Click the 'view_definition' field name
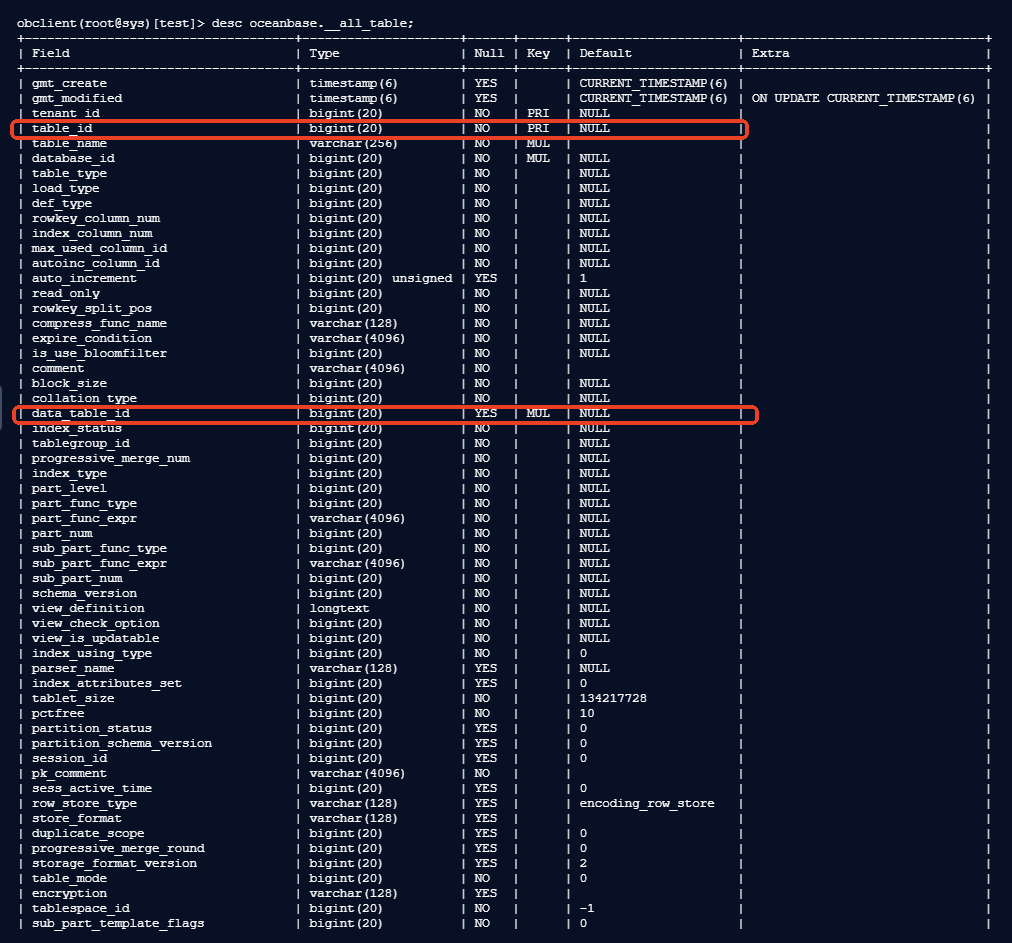Screen dimensions: 1012x943 88,608
